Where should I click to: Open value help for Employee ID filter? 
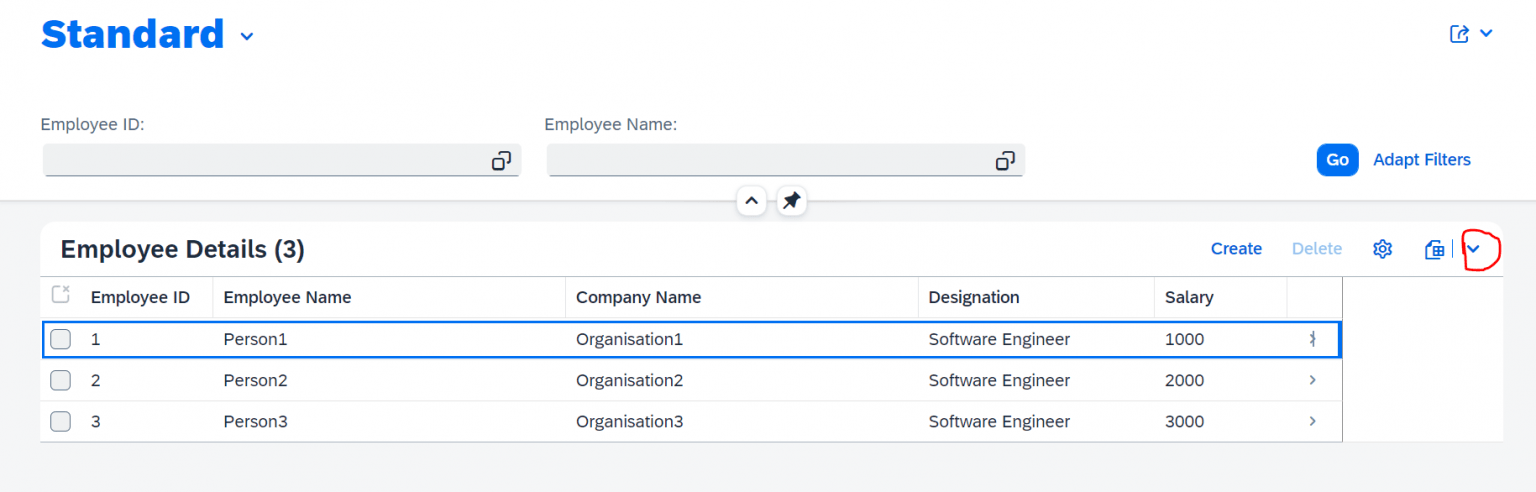pyautogui.click(x=501, y=161)
